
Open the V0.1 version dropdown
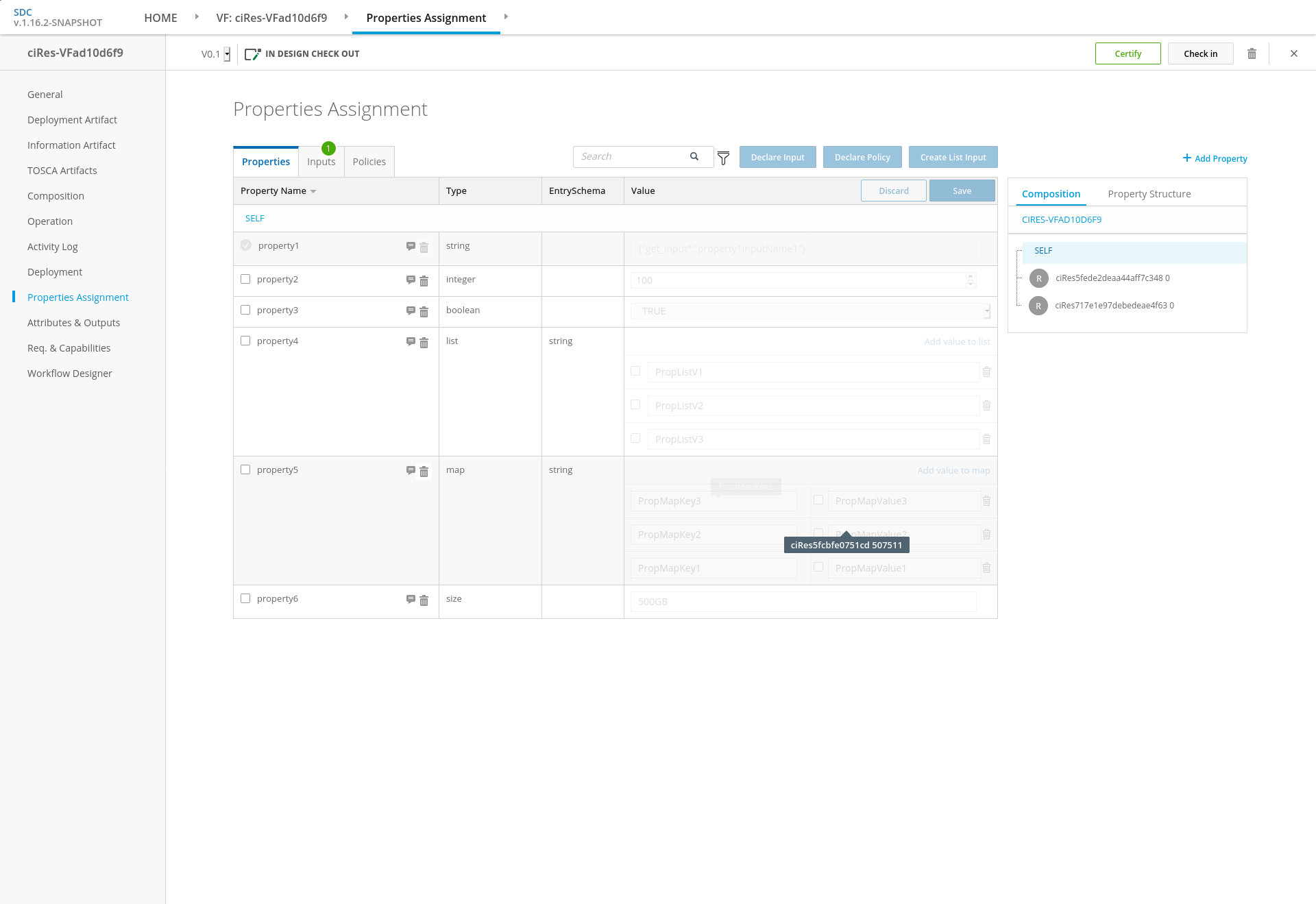[x=227, y=54]
